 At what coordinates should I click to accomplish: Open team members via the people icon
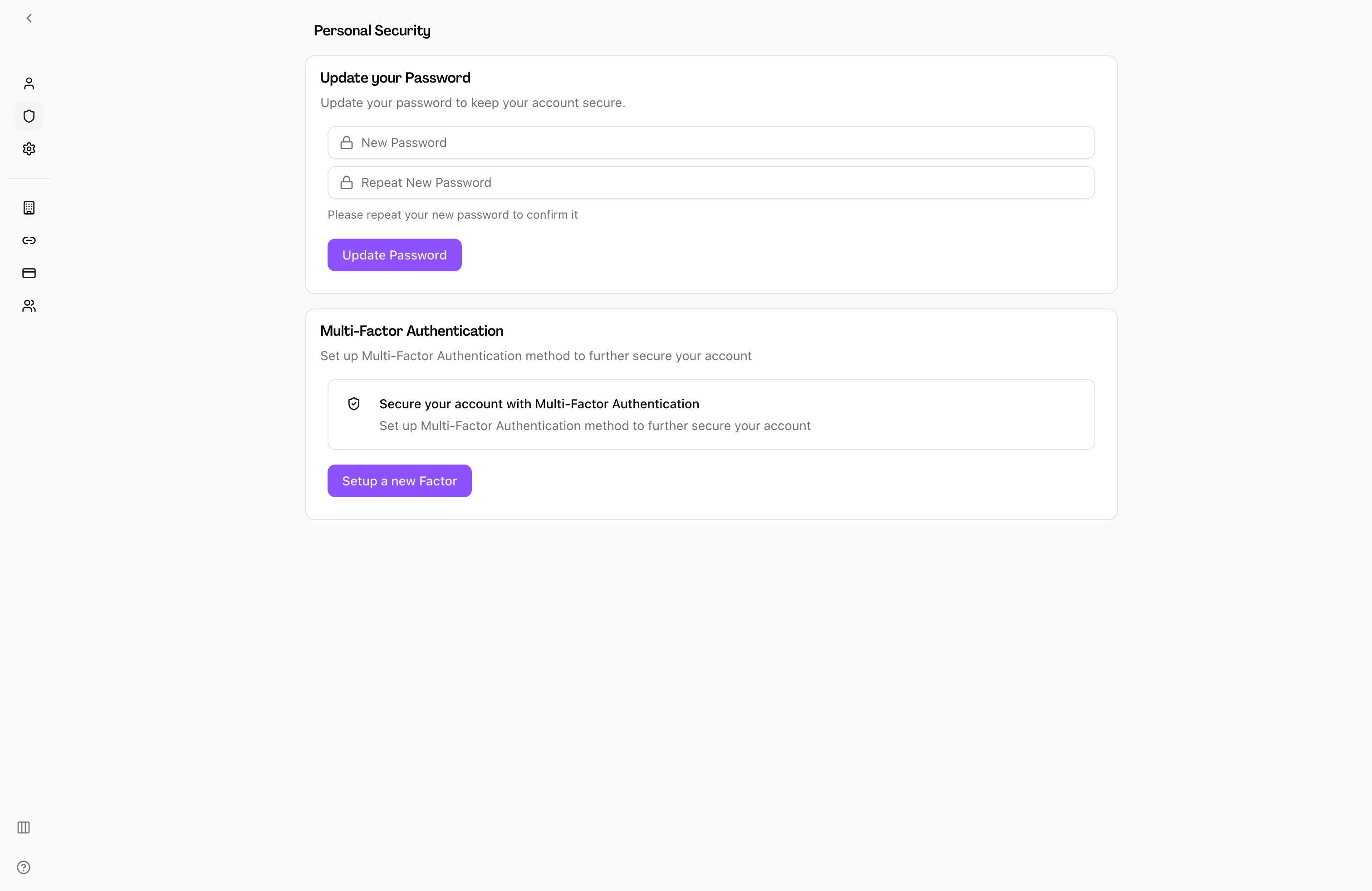click(x=29, y=306)
